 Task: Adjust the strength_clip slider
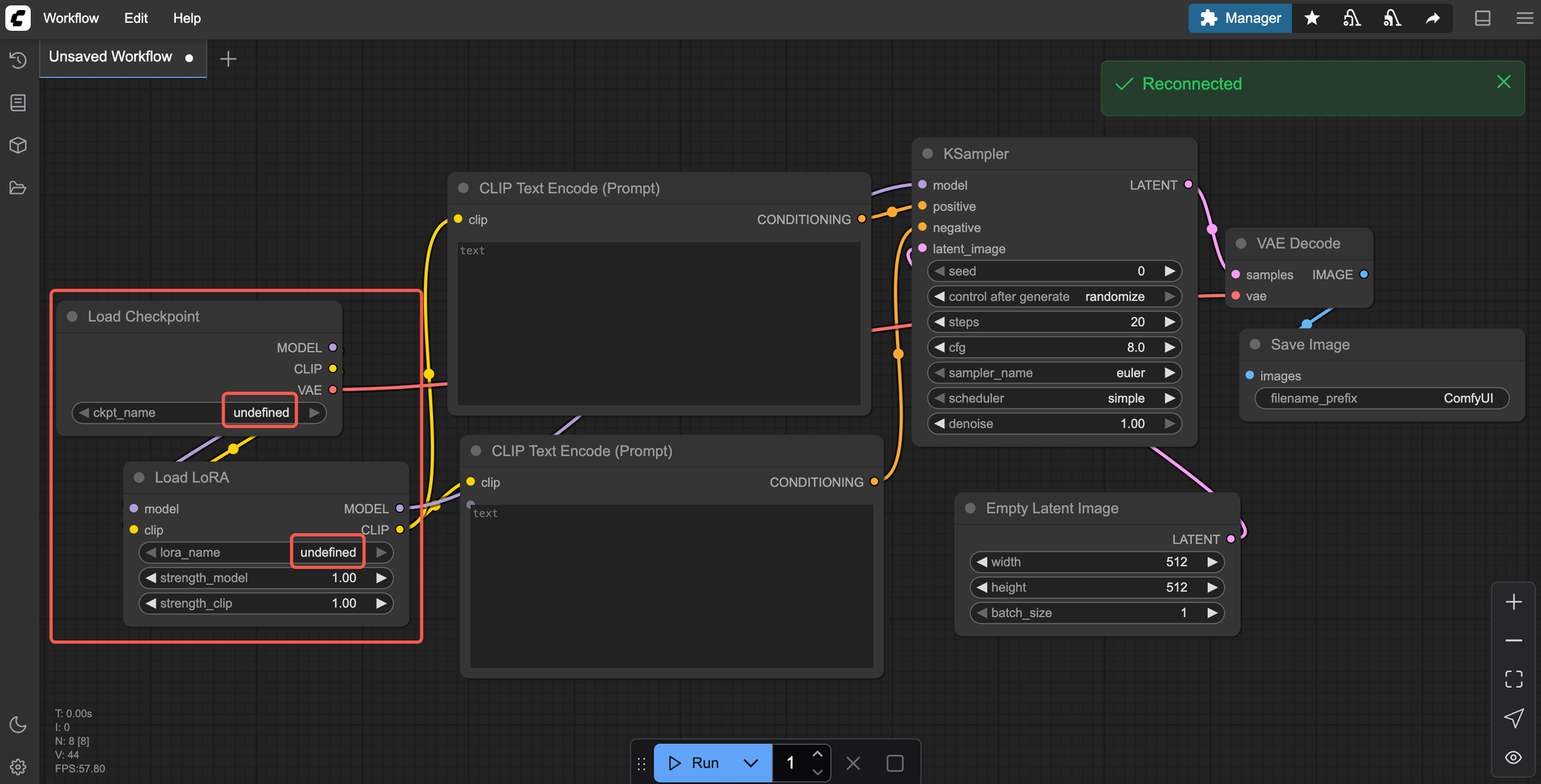pos(266,603)
